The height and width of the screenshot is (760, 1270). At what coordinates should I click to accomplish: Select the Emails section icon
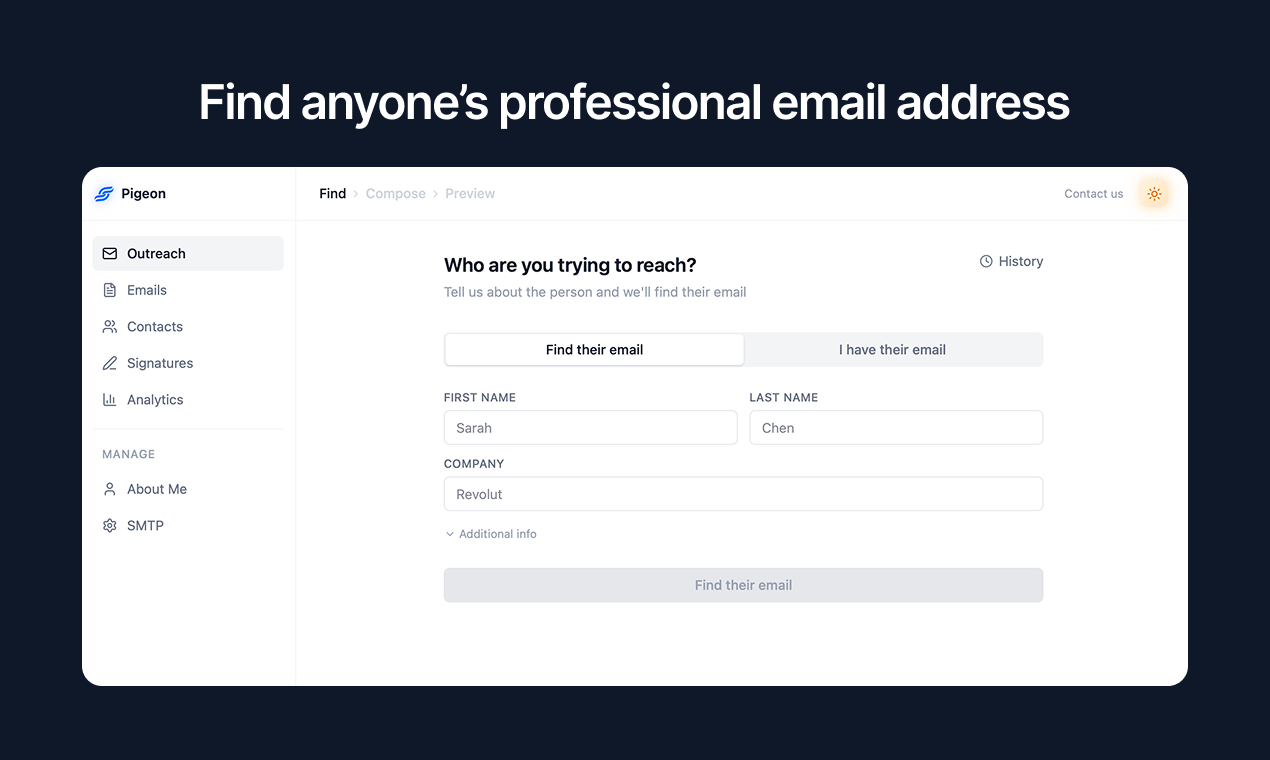[x=110, y=290]
